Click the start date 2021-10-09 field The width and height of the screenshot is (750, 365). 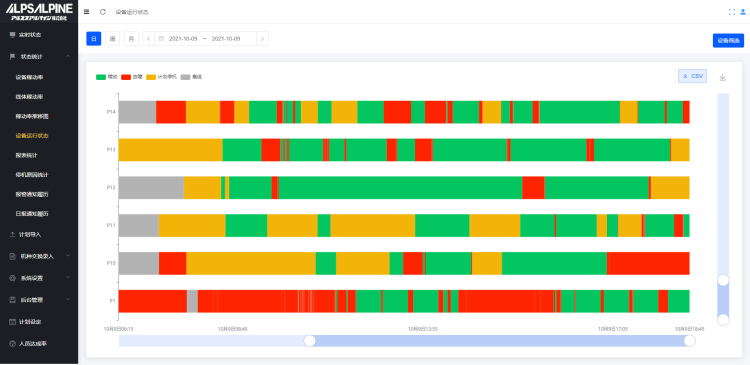(x=183, y=39)
